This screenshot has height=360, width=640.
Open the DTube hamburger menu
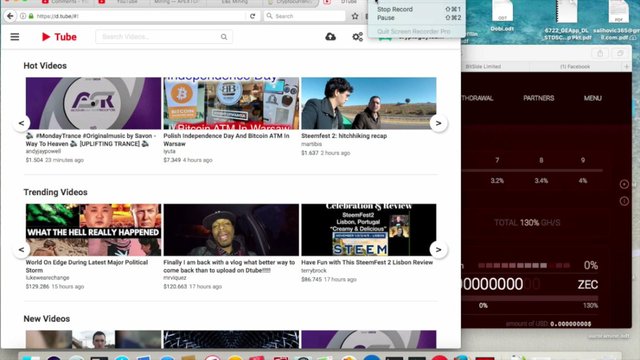pos(15,37)
